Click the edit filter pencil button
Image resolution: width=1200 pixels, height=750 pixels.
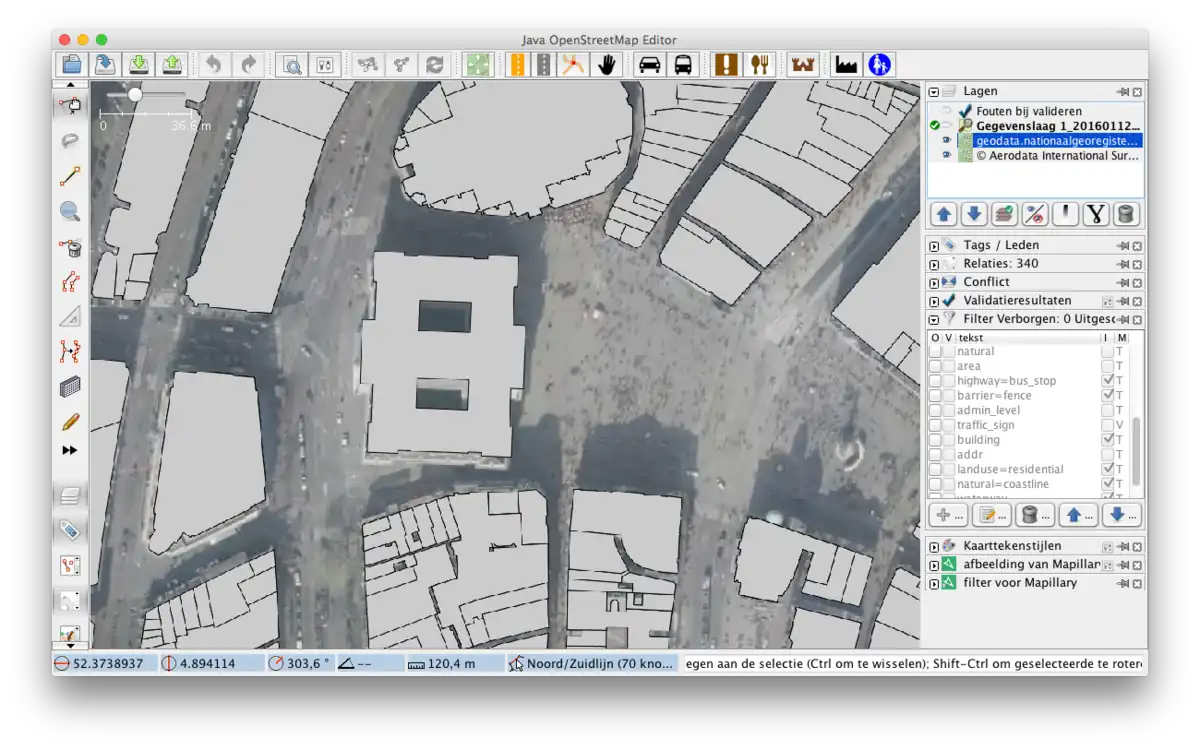tap(990, 515)
